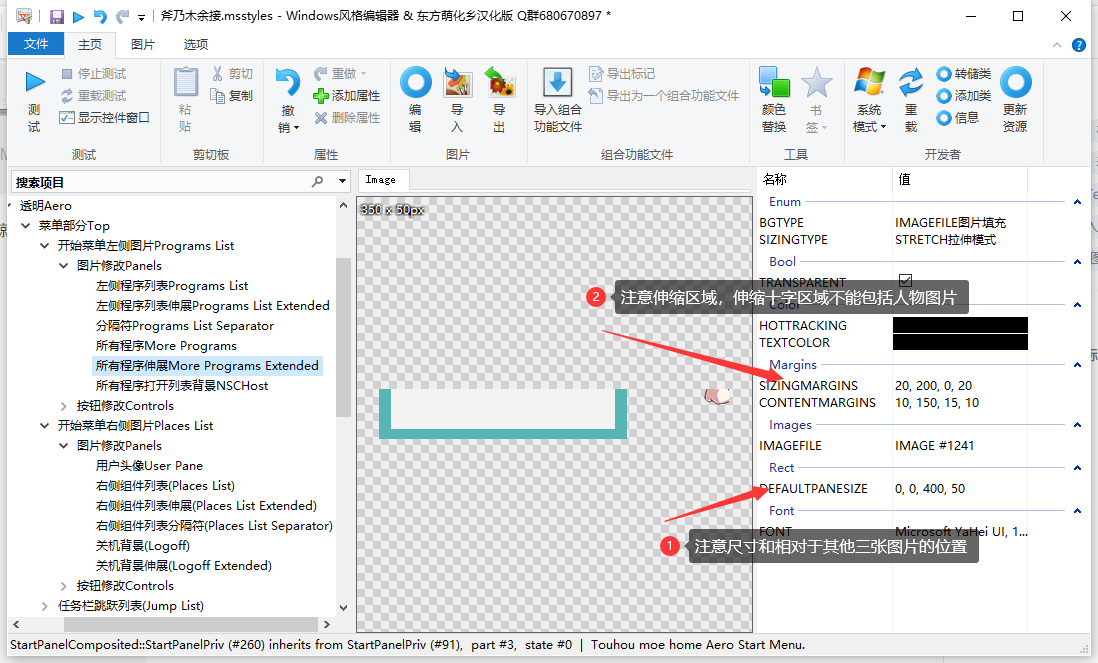This screenshot has height=663, width=1098.
Task: Uncheck the TRANSPARENT property checkbox
Action: coord(905,282)
